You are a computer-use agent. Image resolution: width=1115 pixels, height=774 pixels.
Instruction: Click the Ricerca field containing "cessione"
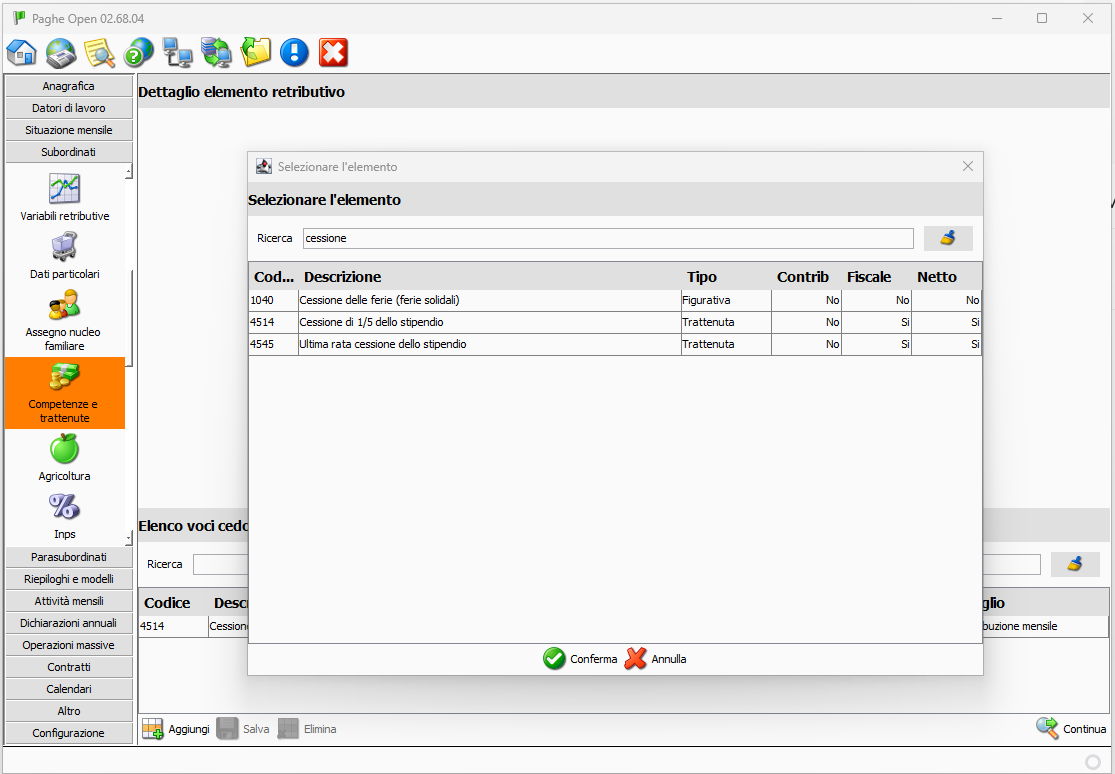tap(608, 239)
